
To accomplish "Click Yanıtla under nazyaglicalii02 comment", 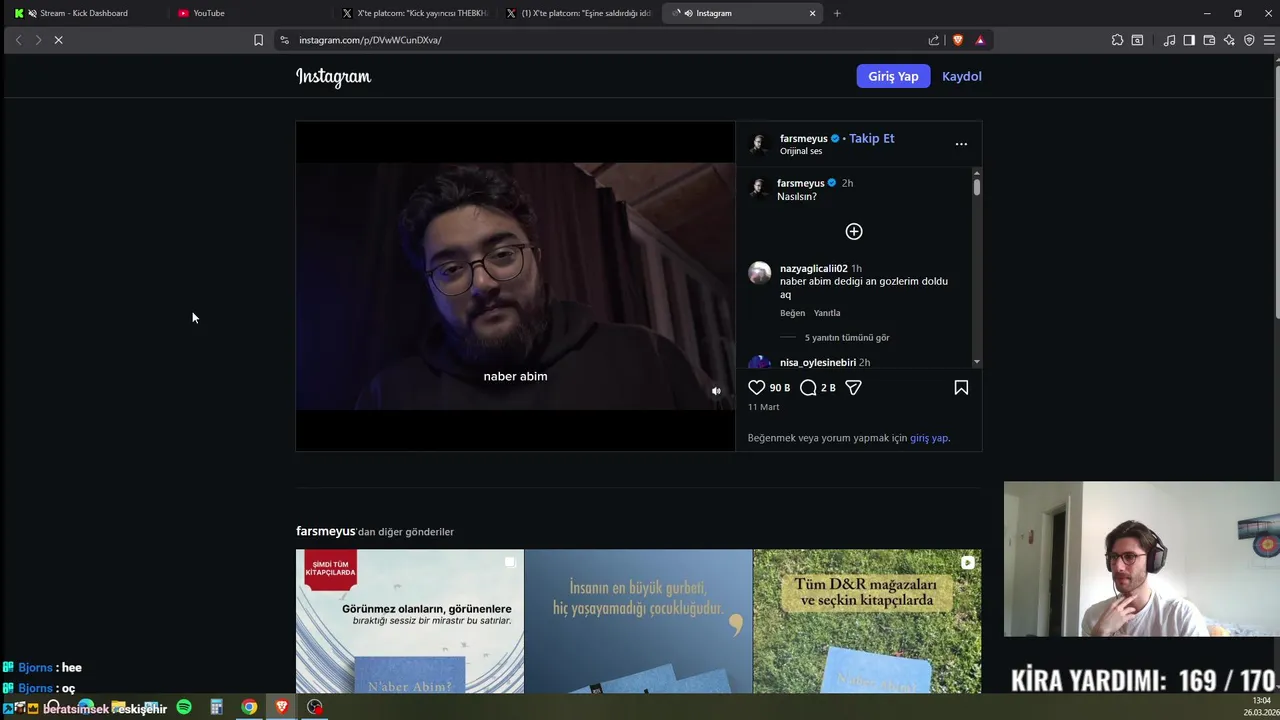I will click(x=827, y=313).
